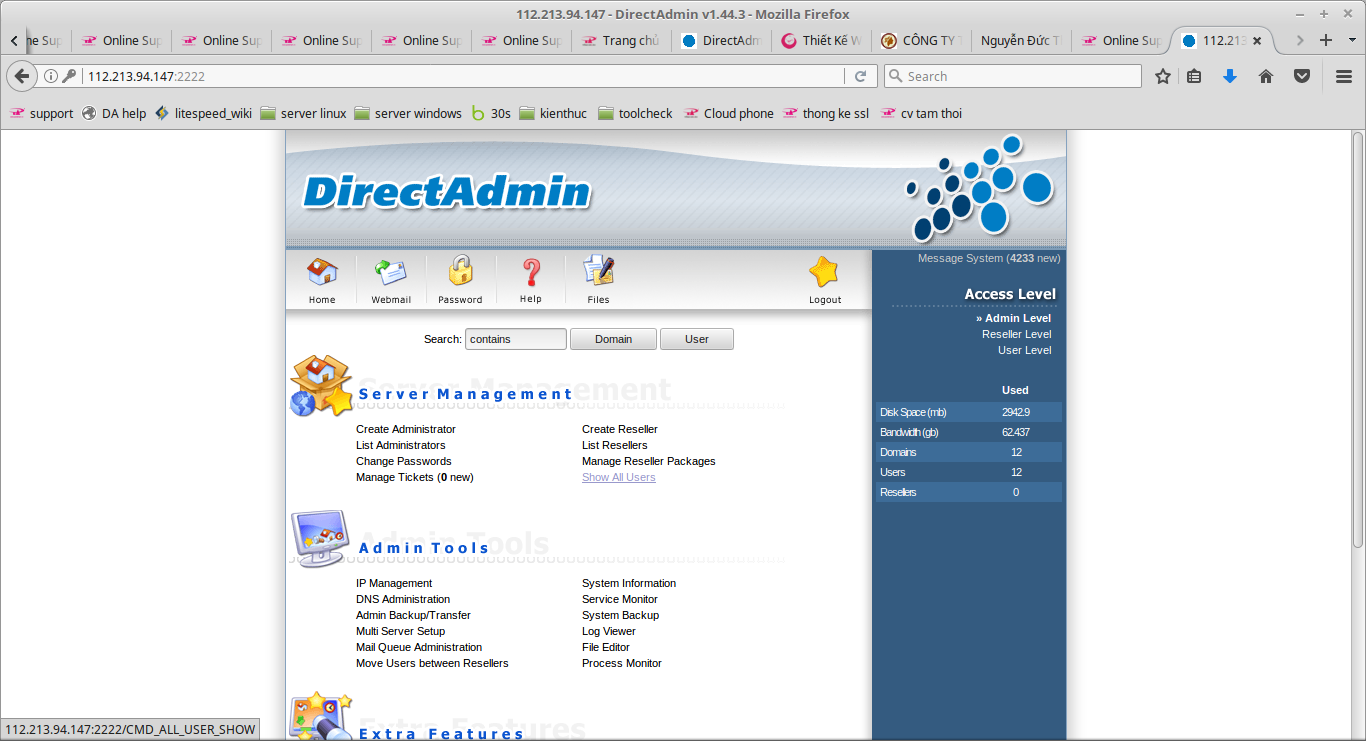This screenshot has height=741, width=1366.
Task: Switch to the CÔNG TY tab
Action: pyautogui.click(x=921, y=41)
